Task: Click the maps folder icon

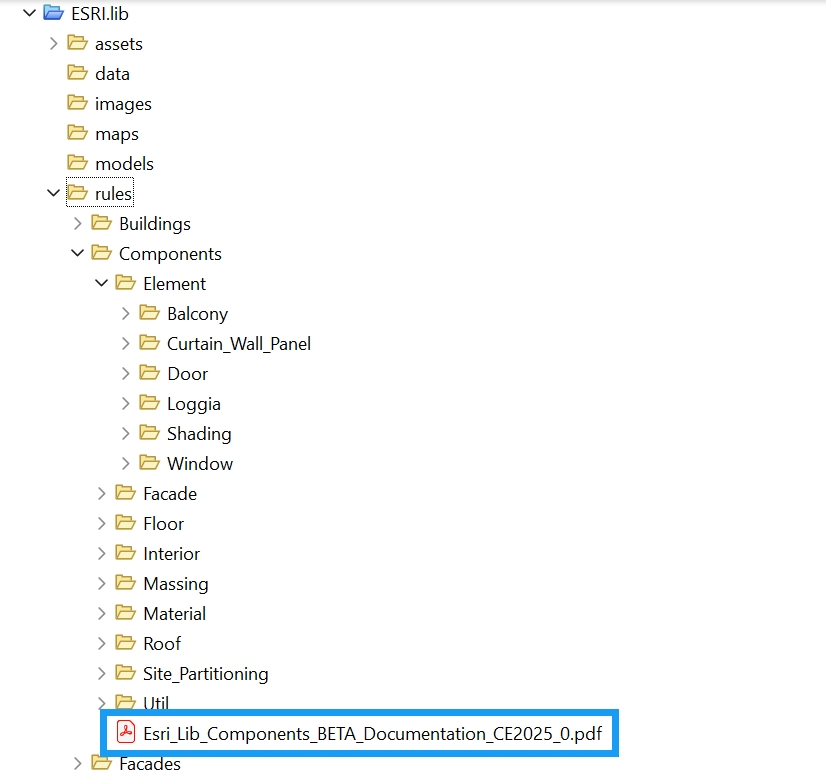Action: [77, 133]
